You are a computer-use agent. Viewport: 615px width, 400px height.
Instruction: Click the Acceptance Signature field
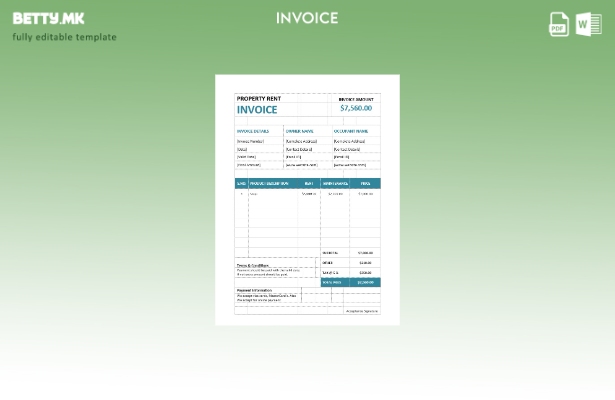(x=361, y=311)
